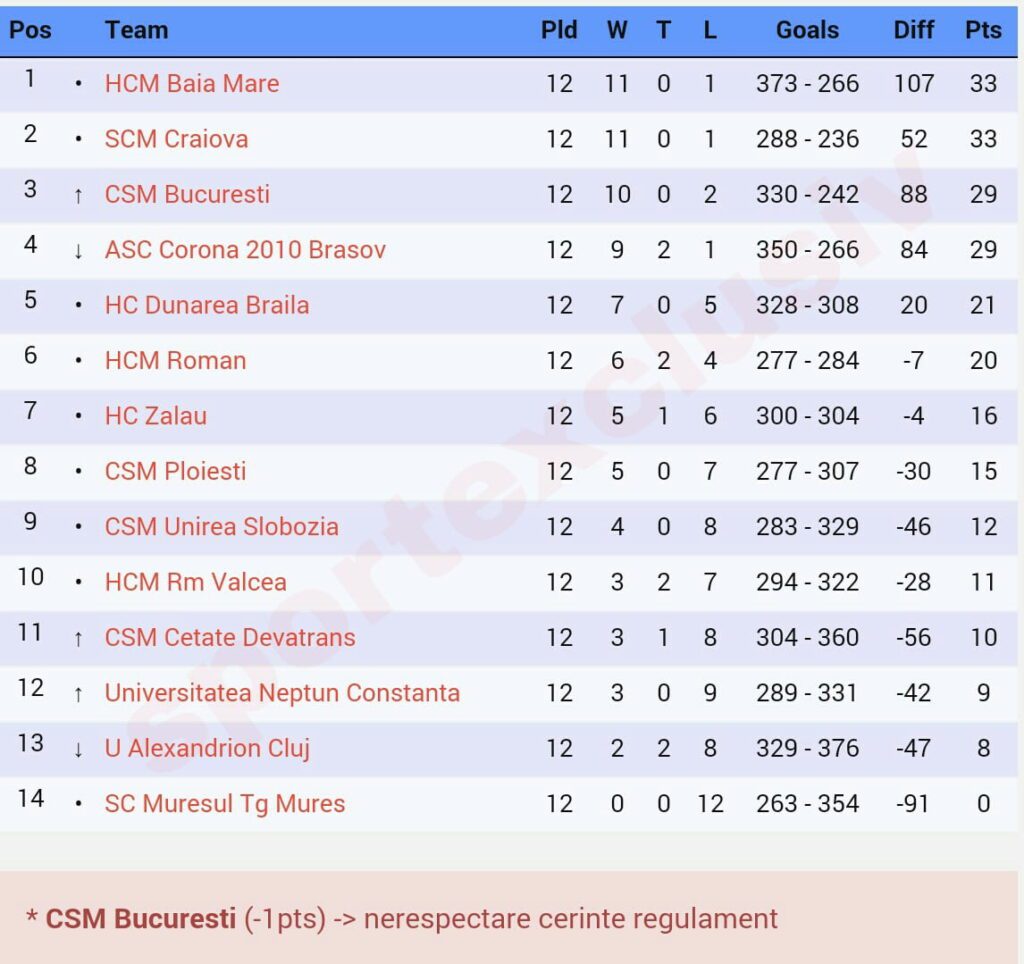Select ASC Corona 2010 Brasov link
The height and width of the screenshot is (964, 1024).
(x=245, y=250)
